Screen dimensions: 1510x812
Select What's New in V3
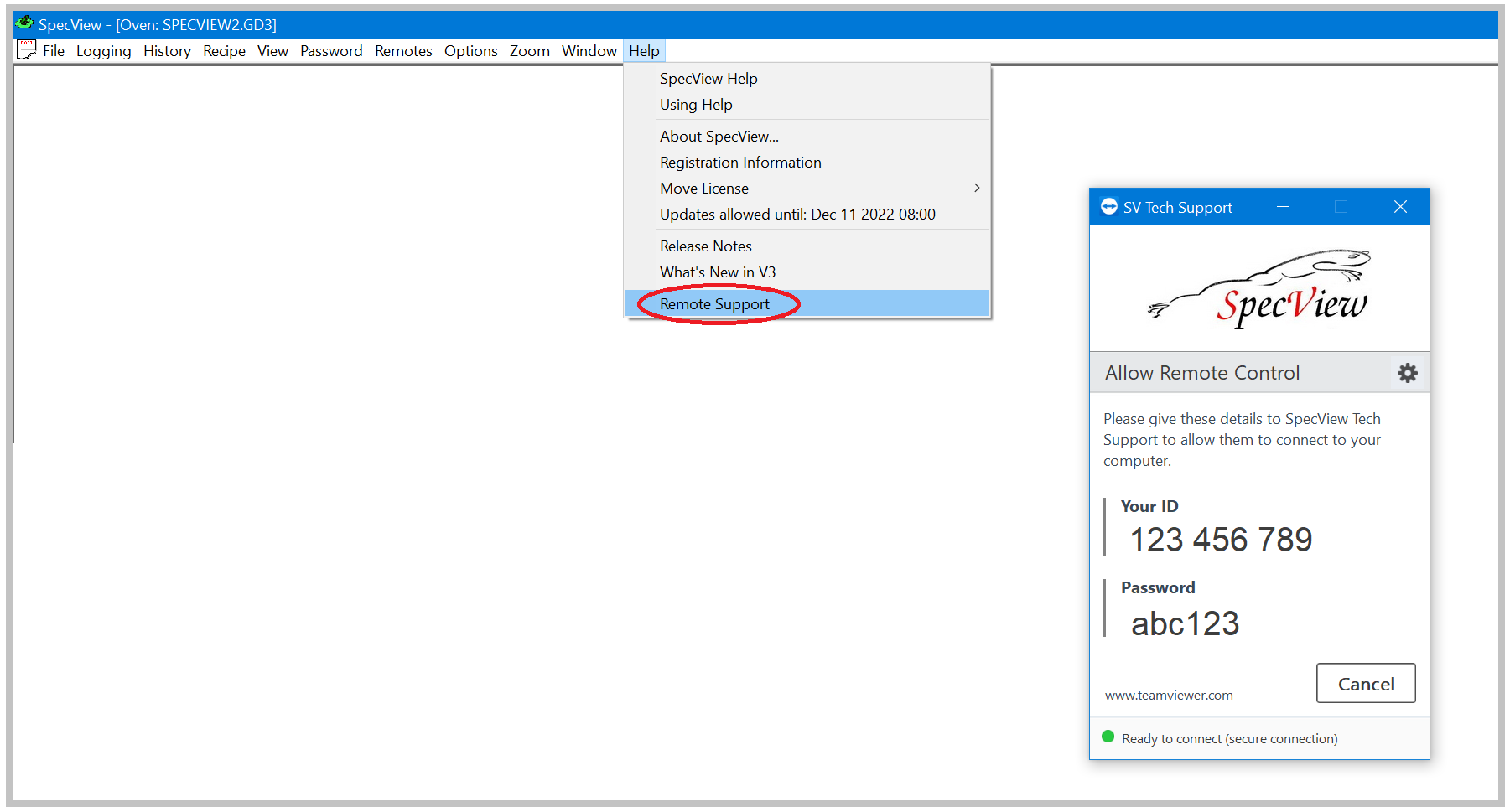(718, 272)
